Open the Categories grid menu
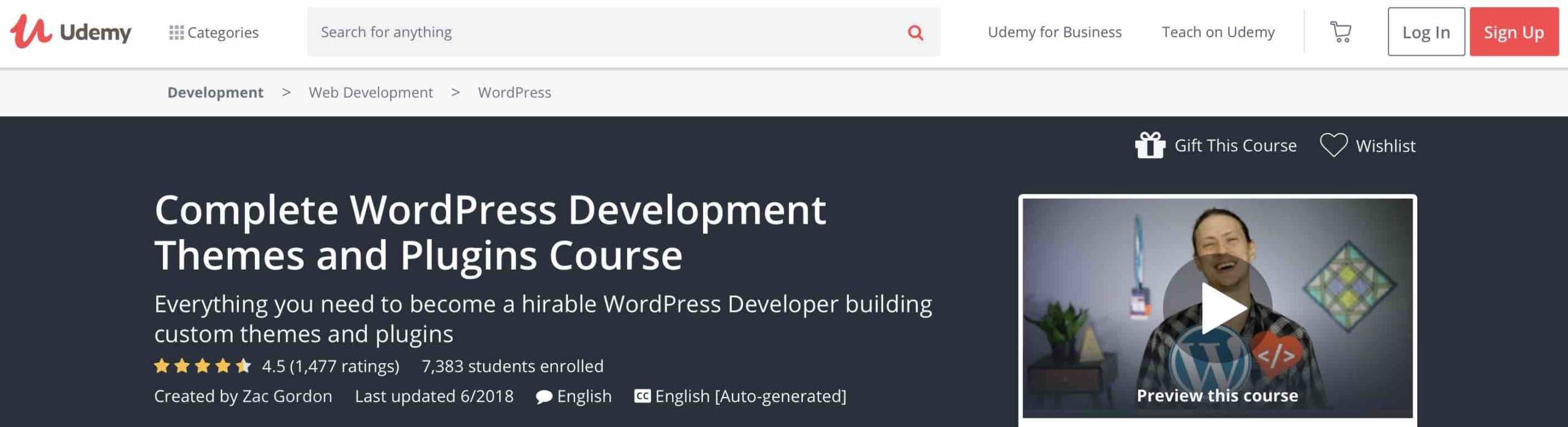Viewport: 1568px width, 427px height. (214, 32)
